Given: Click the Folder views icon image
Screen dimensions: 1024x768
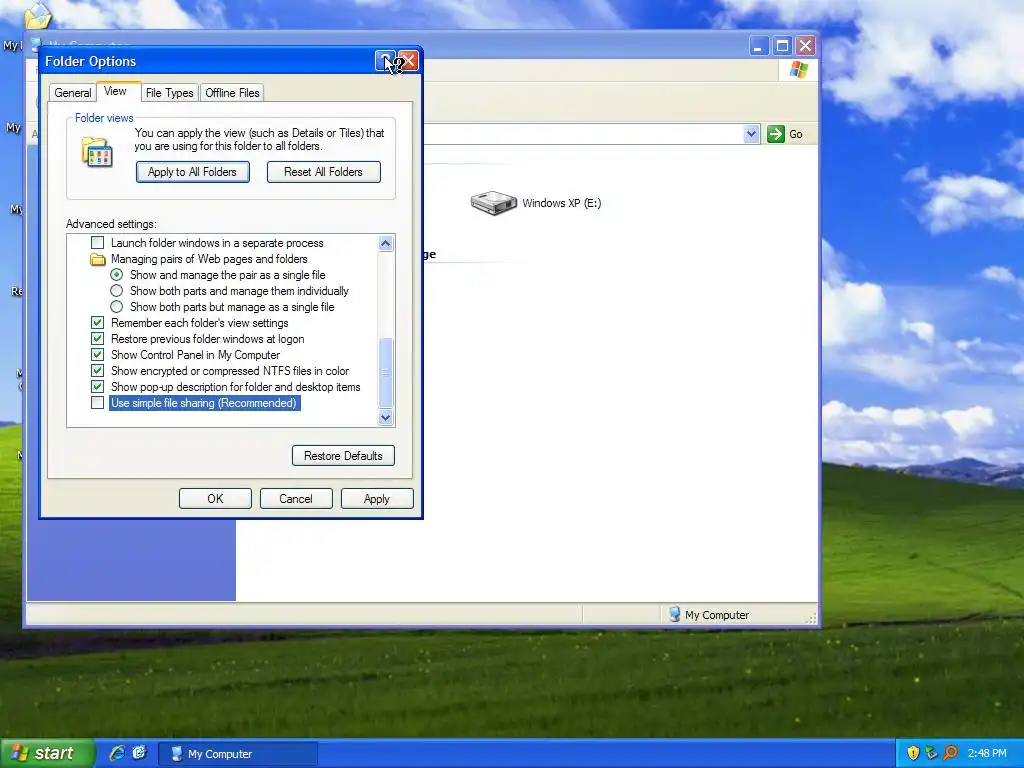Looking at the screenshot, I should point(97,152).
